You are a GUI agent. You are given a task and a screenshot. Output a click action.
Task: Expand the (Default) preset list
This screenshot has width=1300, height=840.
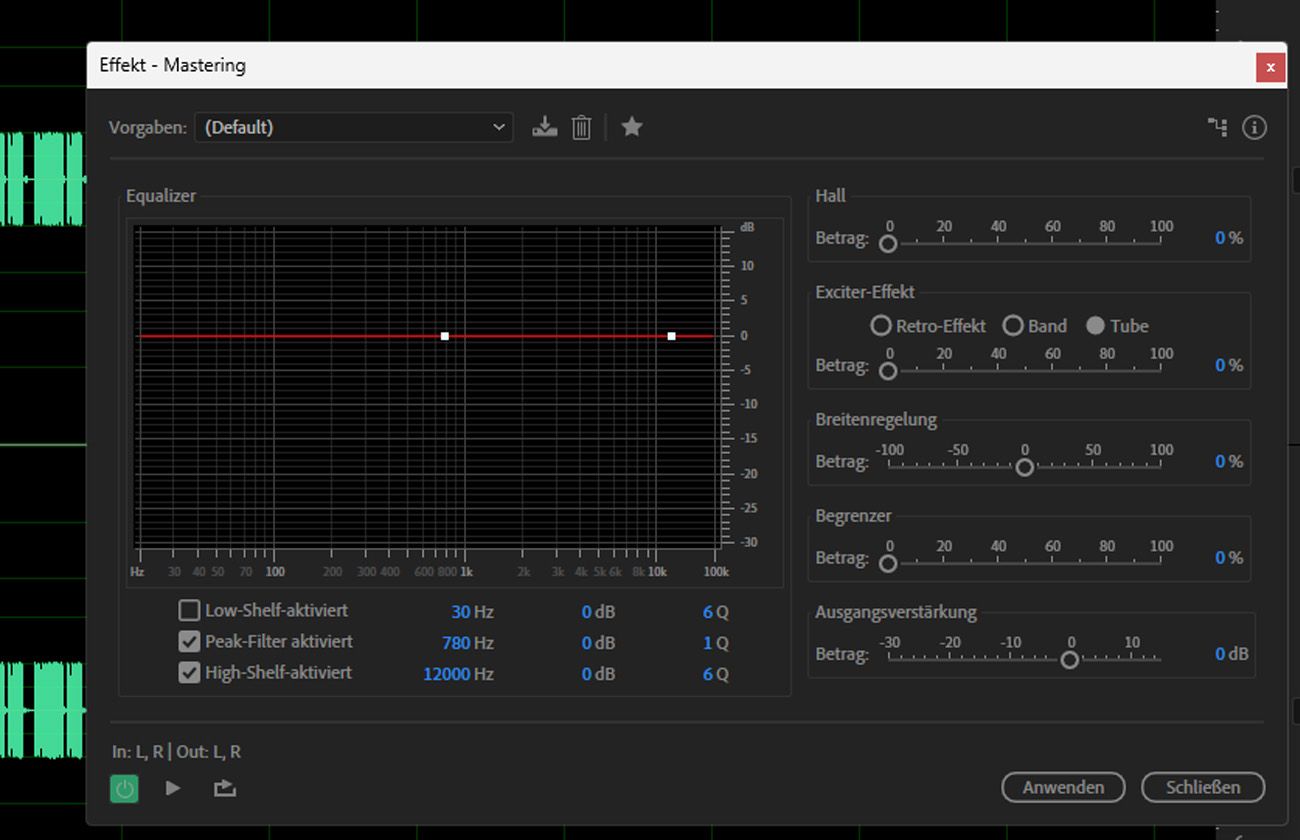tap(354, 127)
